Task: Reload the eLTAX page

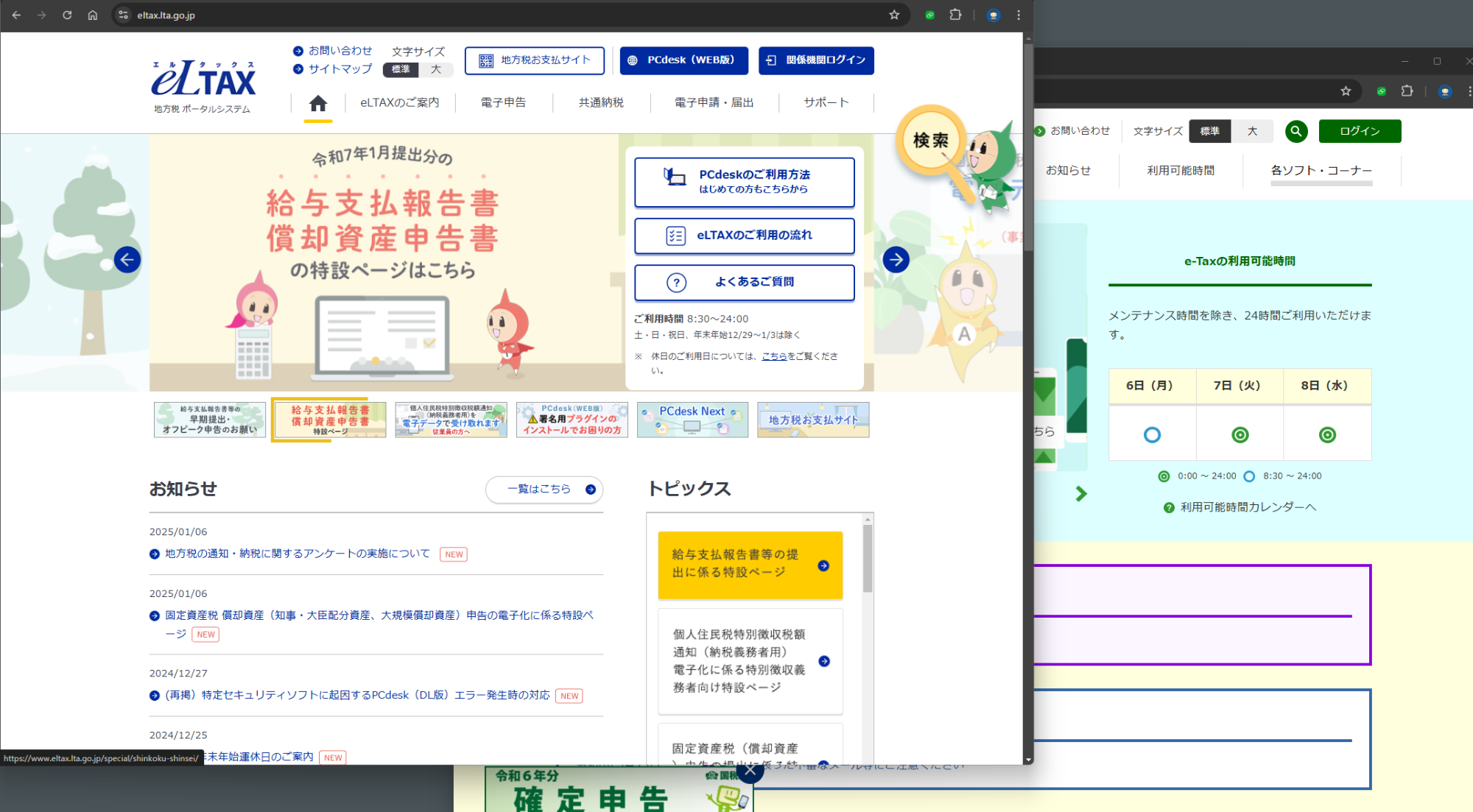Action: click(x=67, y=15)
